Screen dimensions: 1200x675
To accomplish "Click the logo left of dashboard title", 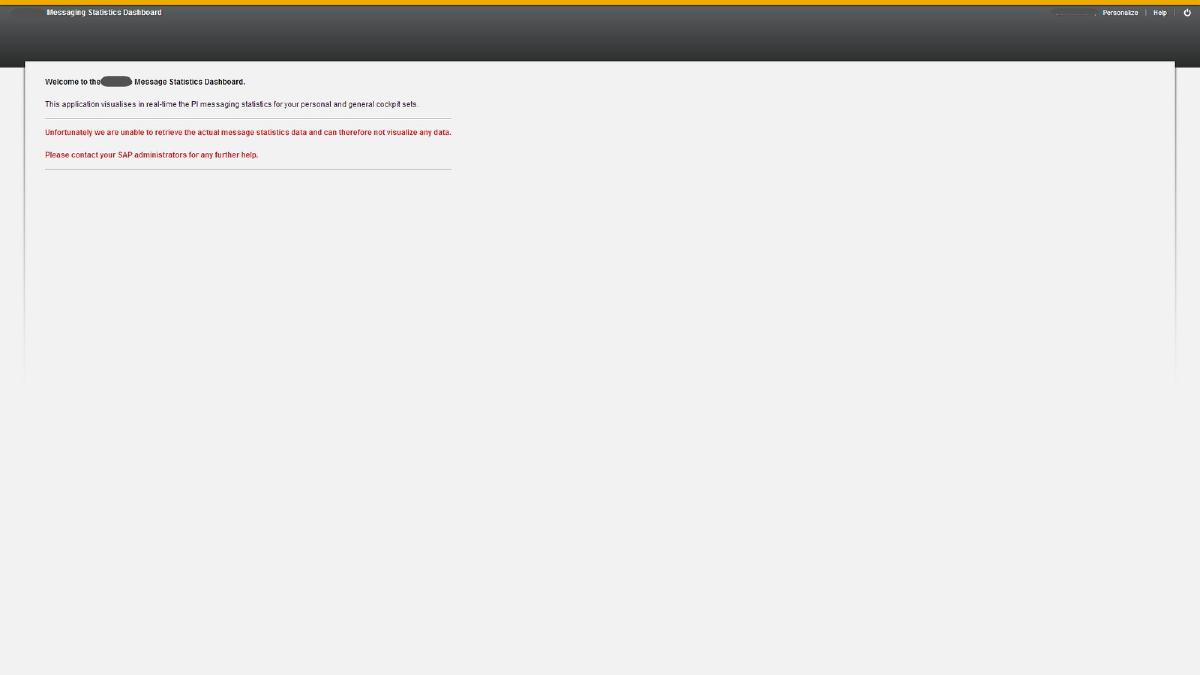I will pyautogui.click(x=26, y=13).
